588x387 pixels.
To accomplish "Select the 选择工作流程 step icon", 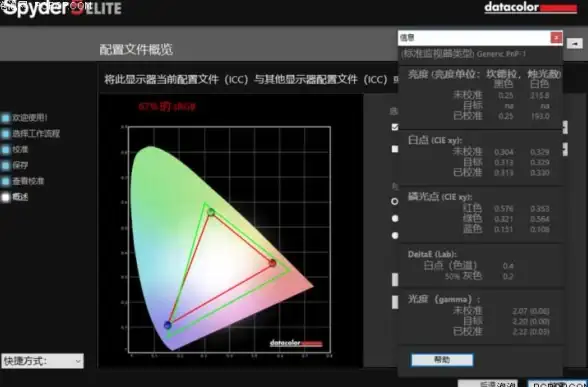I will 6,134.
